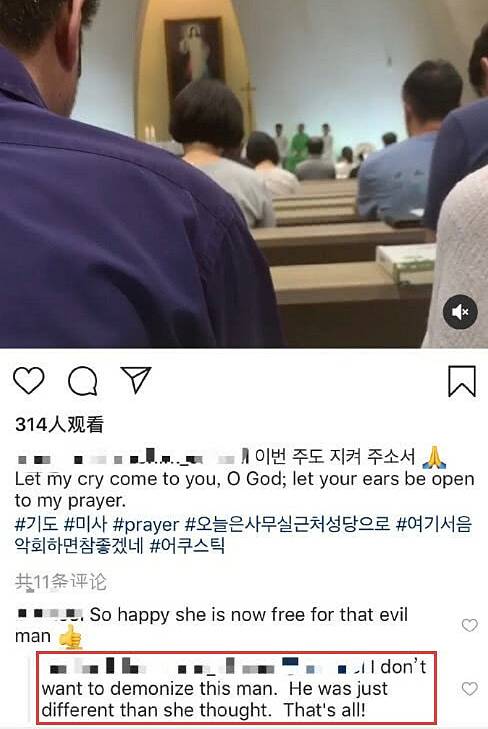Tap the church video to pause
The image size is (488, 729).
(x=244, y=174)
